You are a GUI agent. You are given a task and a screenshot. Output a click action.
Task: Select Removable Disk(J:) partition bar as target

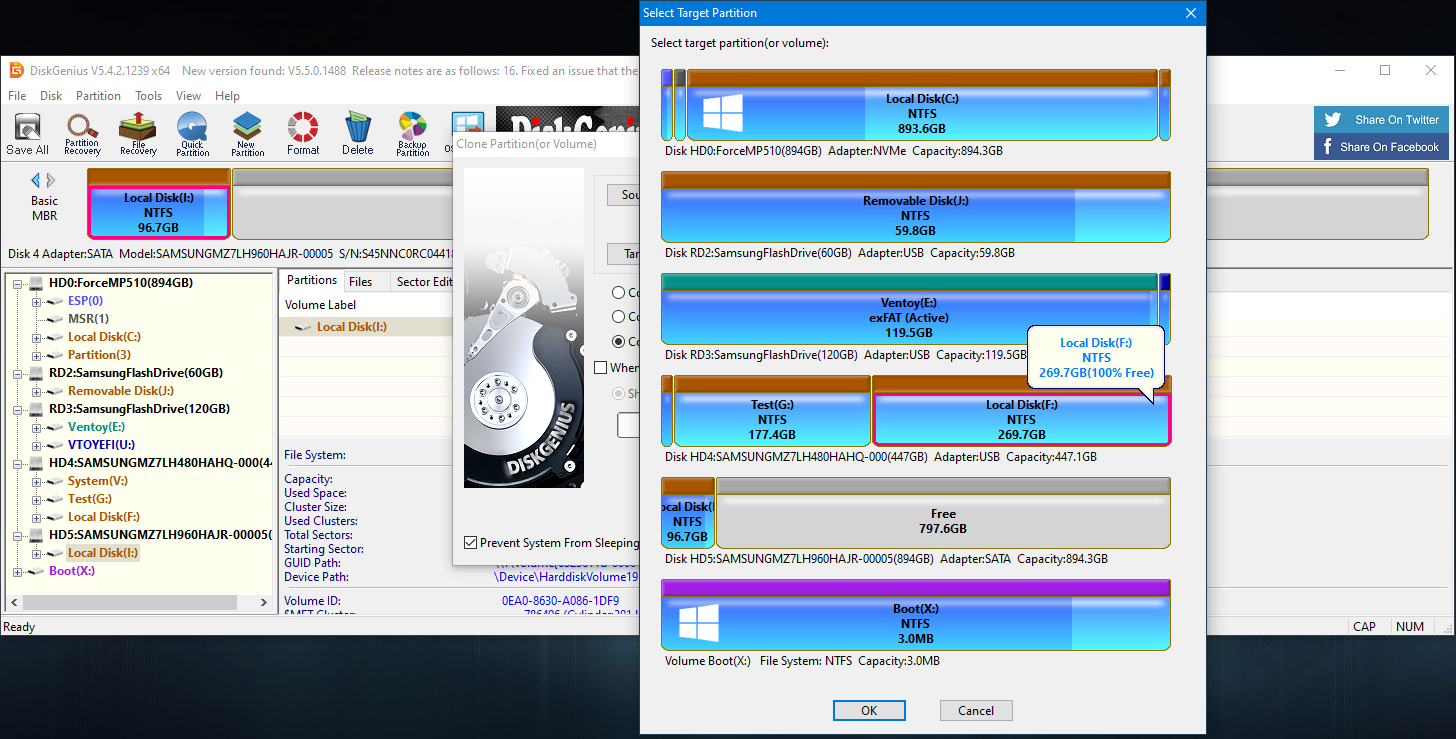pos(915,207)
